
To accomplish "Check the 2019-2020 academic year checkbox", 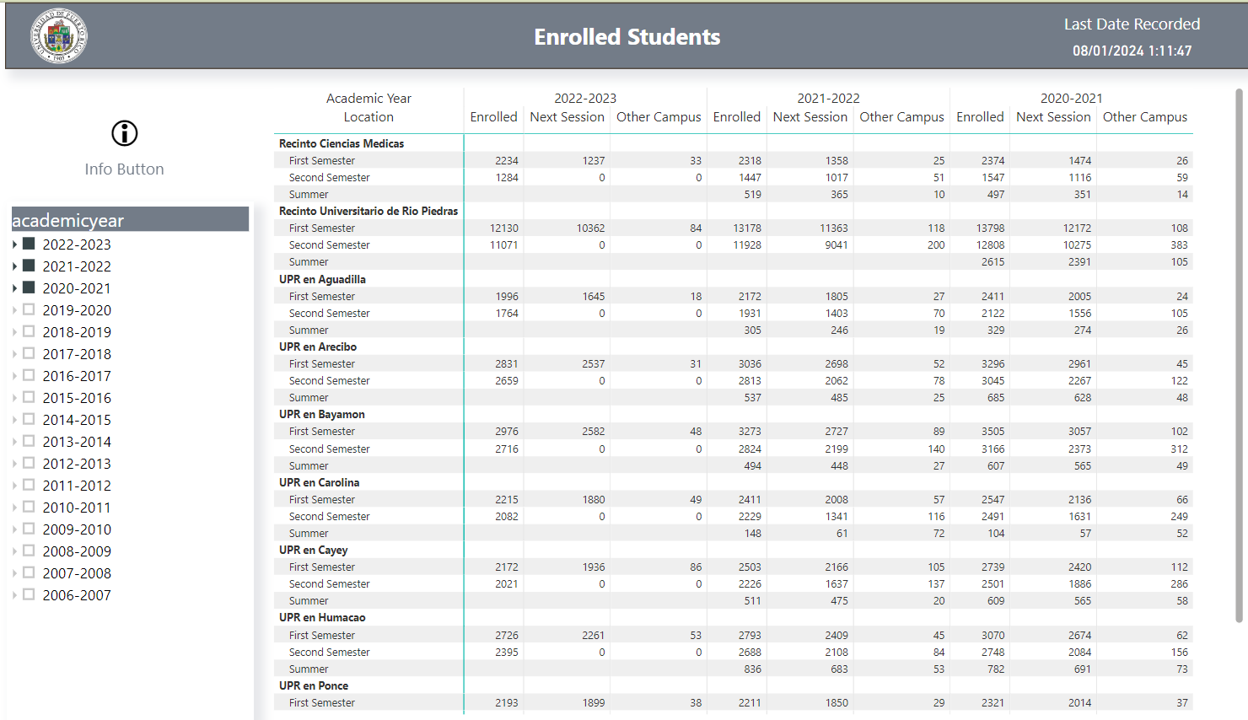I will click(29, 310).
